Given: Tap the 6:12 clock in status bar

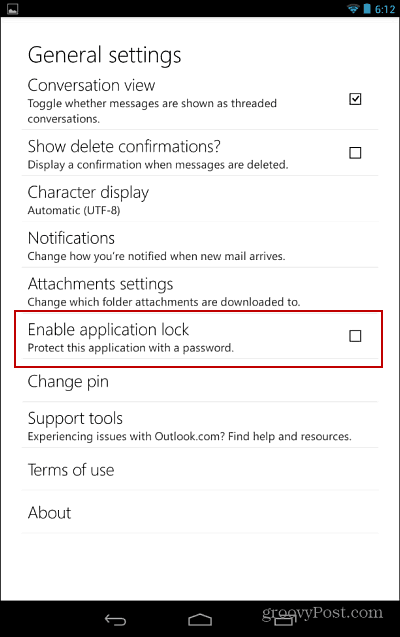Looking at the screenshot, I should pos(385,9).
